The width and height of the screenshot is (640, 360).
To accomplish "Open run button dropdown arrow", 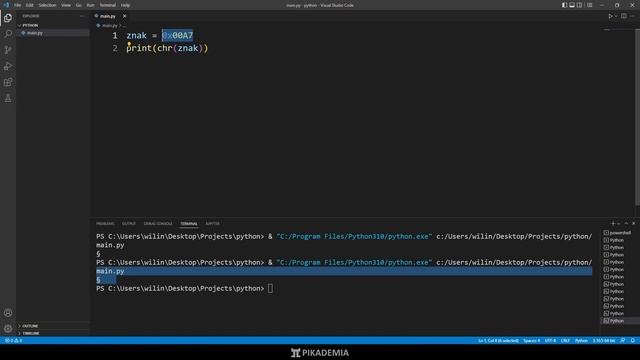I will pyautogui.click(x=616, y=16).
